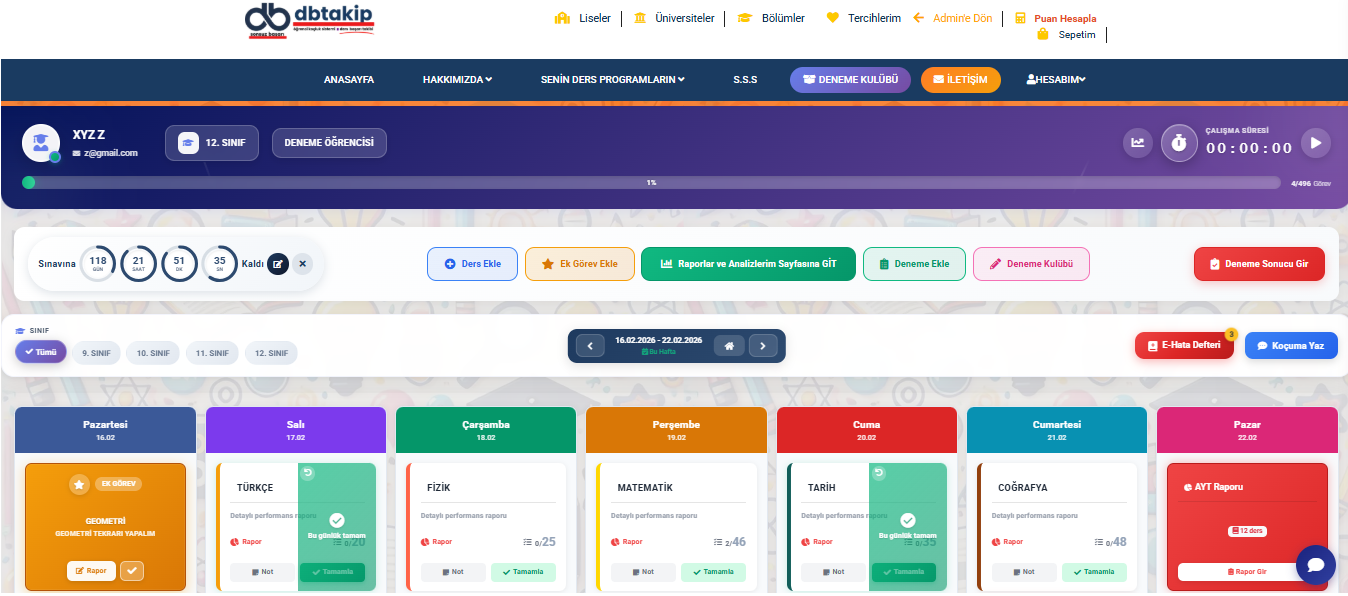The height and width of the screenshot is (596, 1348).
Task: Advance to the next week with the right arrow
Action: click(x=763, y=346)
